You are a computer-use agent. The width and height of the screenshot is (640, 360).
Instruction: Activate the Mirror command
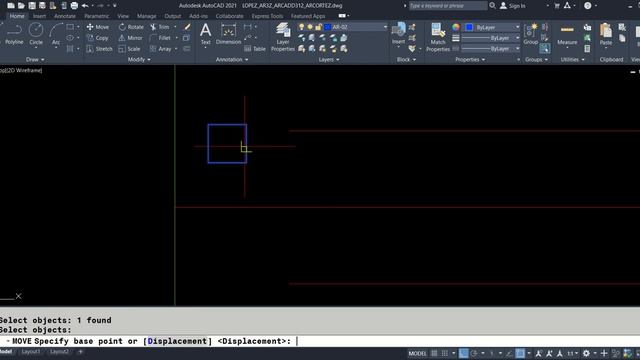click(x=130, y=38)
